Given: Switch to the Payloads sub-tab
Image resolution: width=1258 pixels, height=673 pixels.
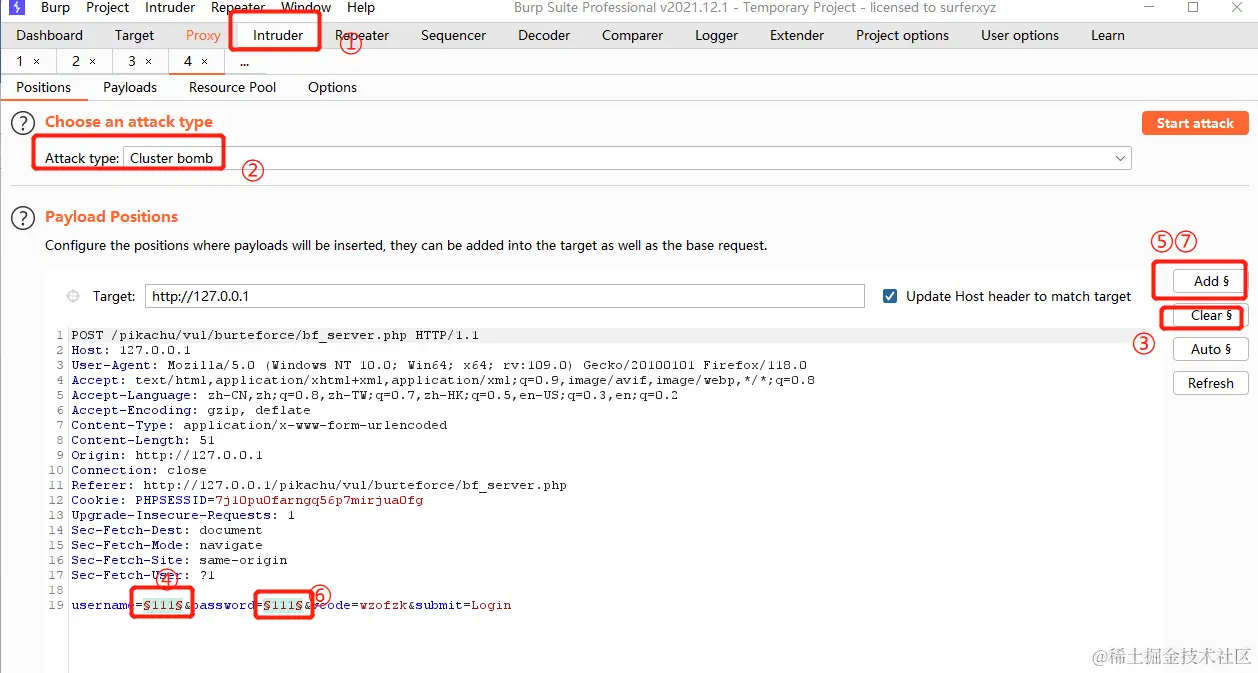Looking at the screenshot, I should 130,87.
